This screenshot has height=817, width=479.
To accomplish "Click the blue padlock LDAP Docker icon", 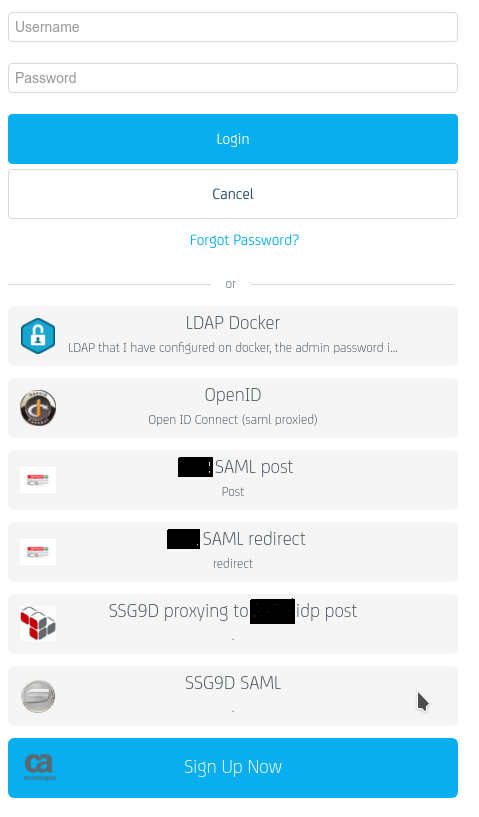I will coord(38,336).
